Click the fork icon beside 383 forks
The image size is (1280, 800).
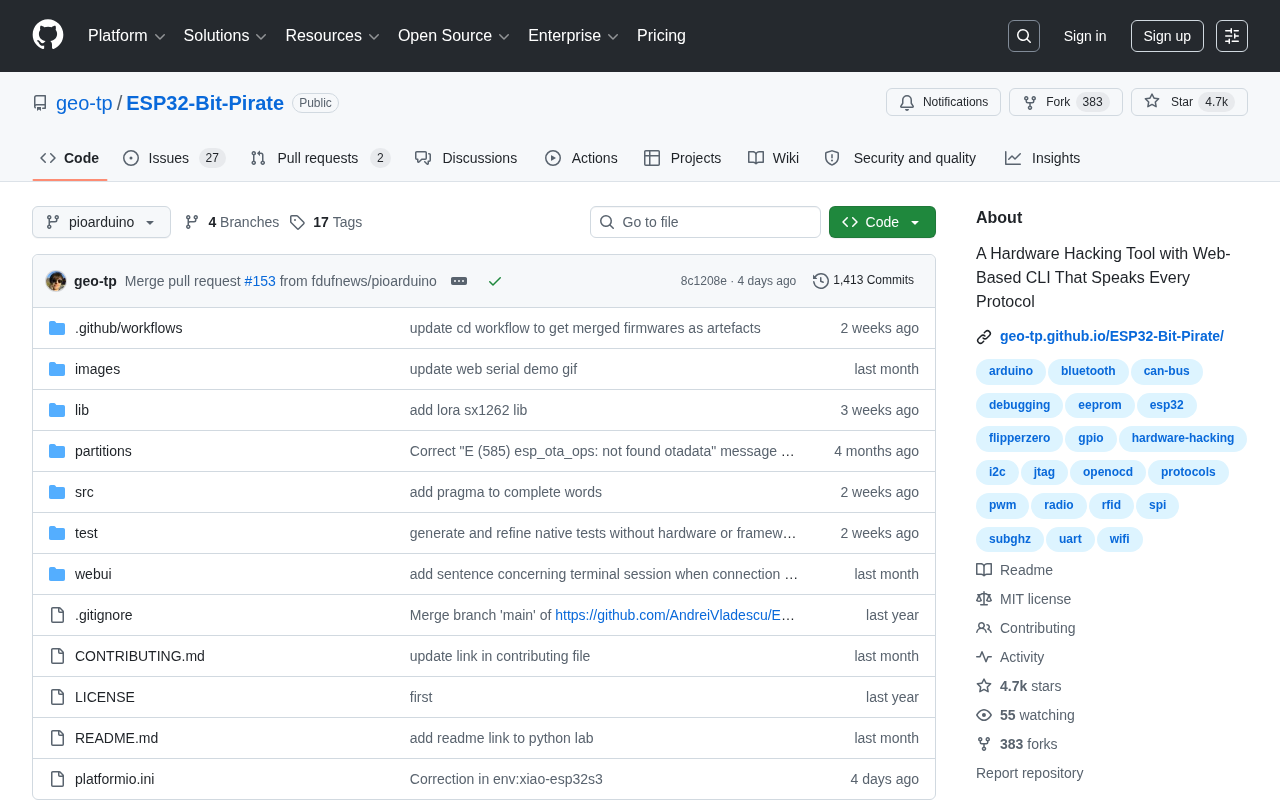coord(984,744)
